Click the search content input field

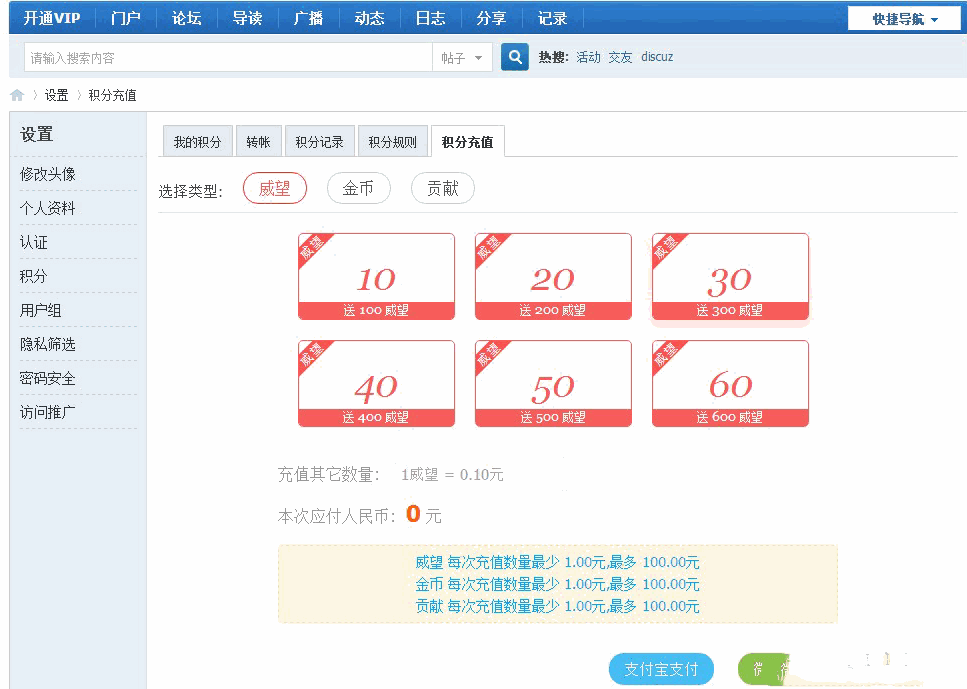228,58
